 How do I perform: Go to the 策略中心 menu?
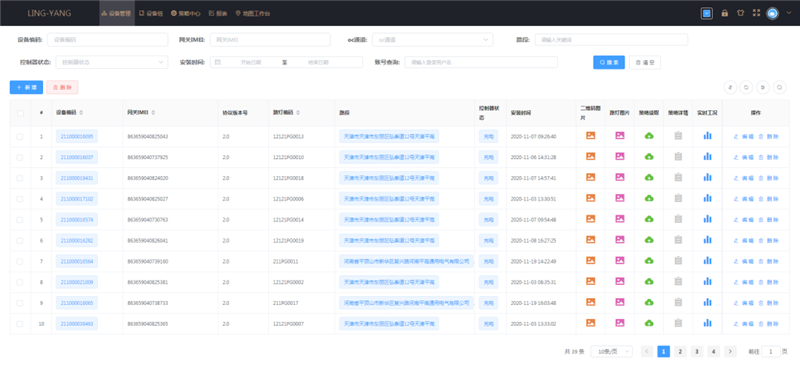point(186,13)
